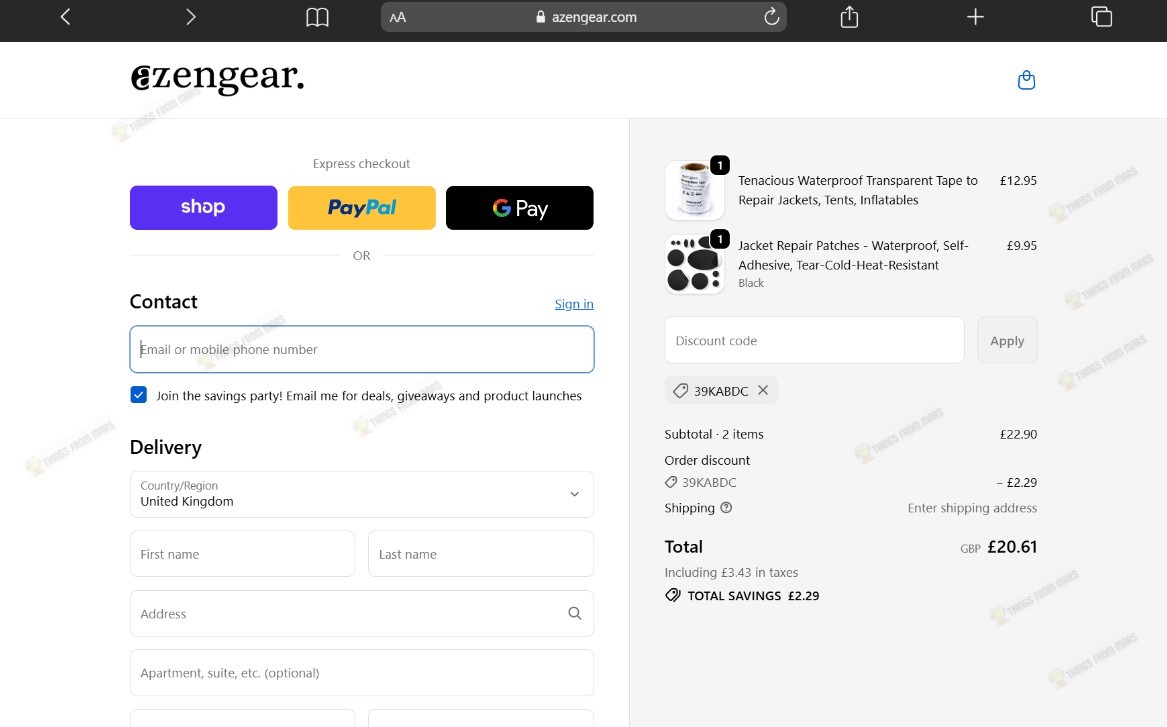Click the Express checkout heading
The height and width of the screenshot is (727, 1167).
point(362,164)
